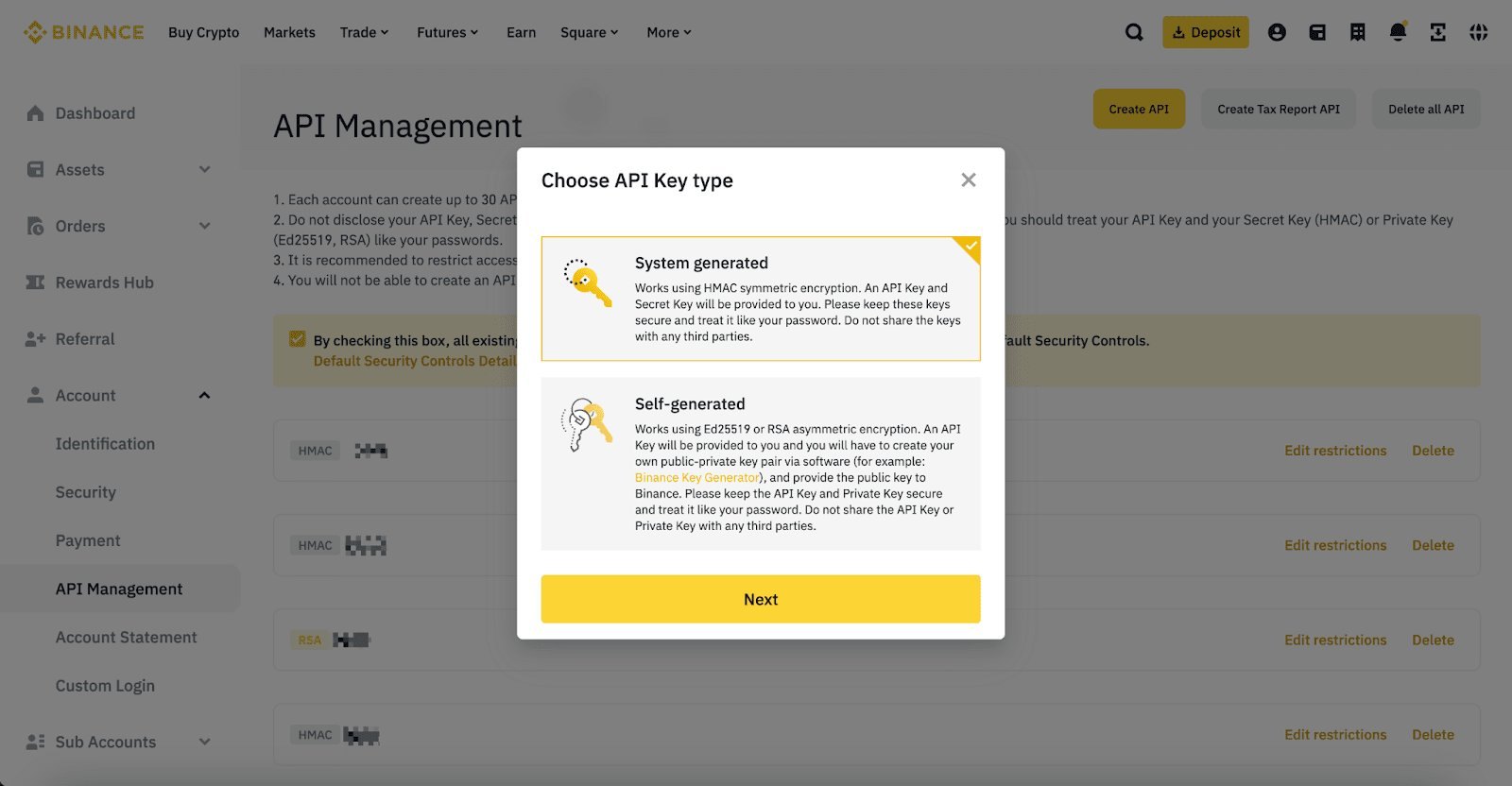Delete the RSA API key
The height and width of the screenshot is (786, 1512).
point(1433,640)
